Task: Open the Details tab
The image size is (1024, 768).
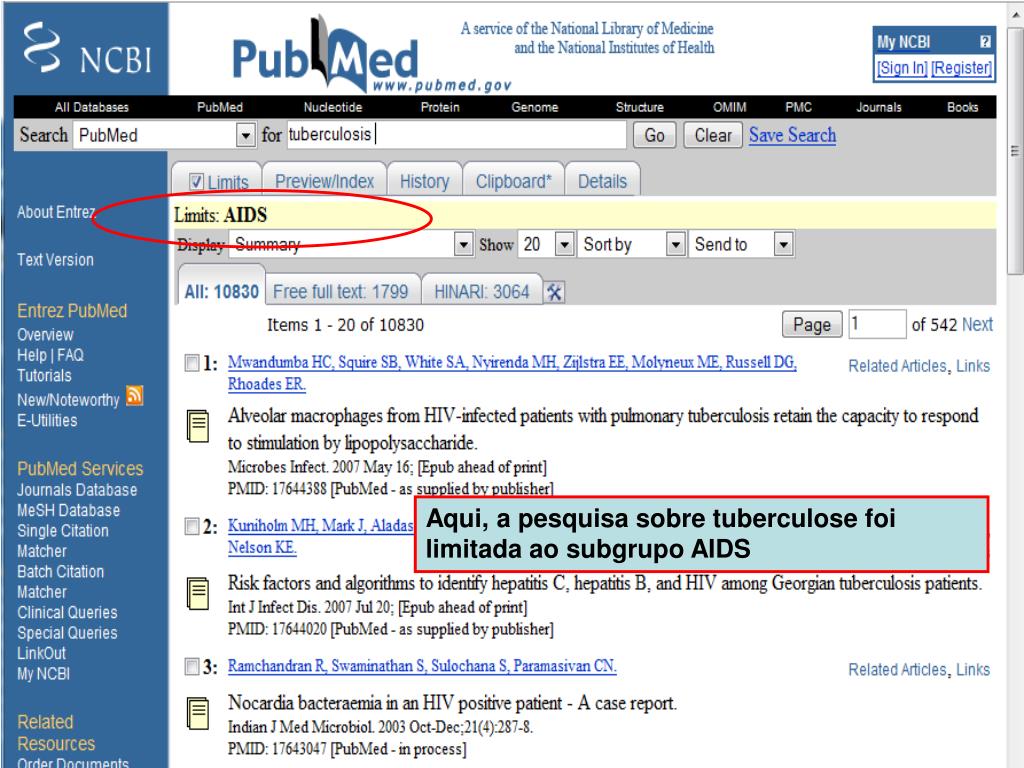Action: [602, 181]
